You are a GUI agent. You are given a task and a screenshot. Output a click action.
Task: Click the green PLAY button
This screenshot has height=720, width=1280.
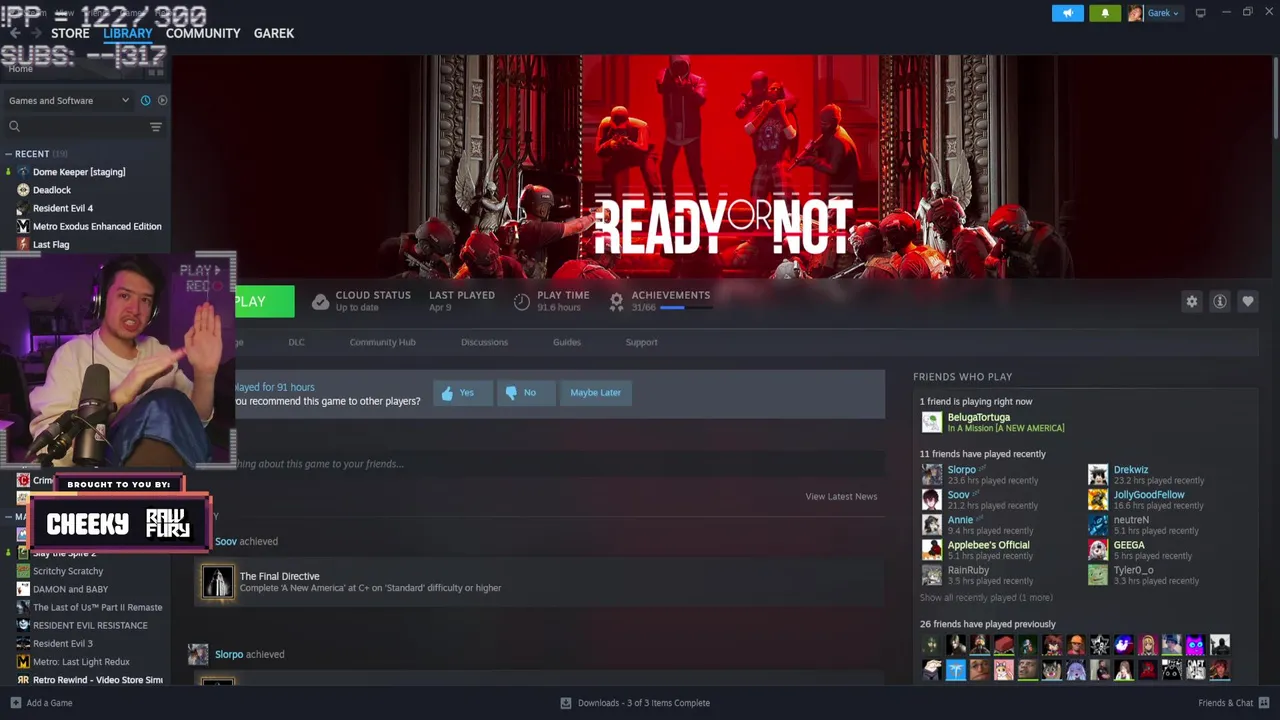pyautogui.click(x=264, y=301)
